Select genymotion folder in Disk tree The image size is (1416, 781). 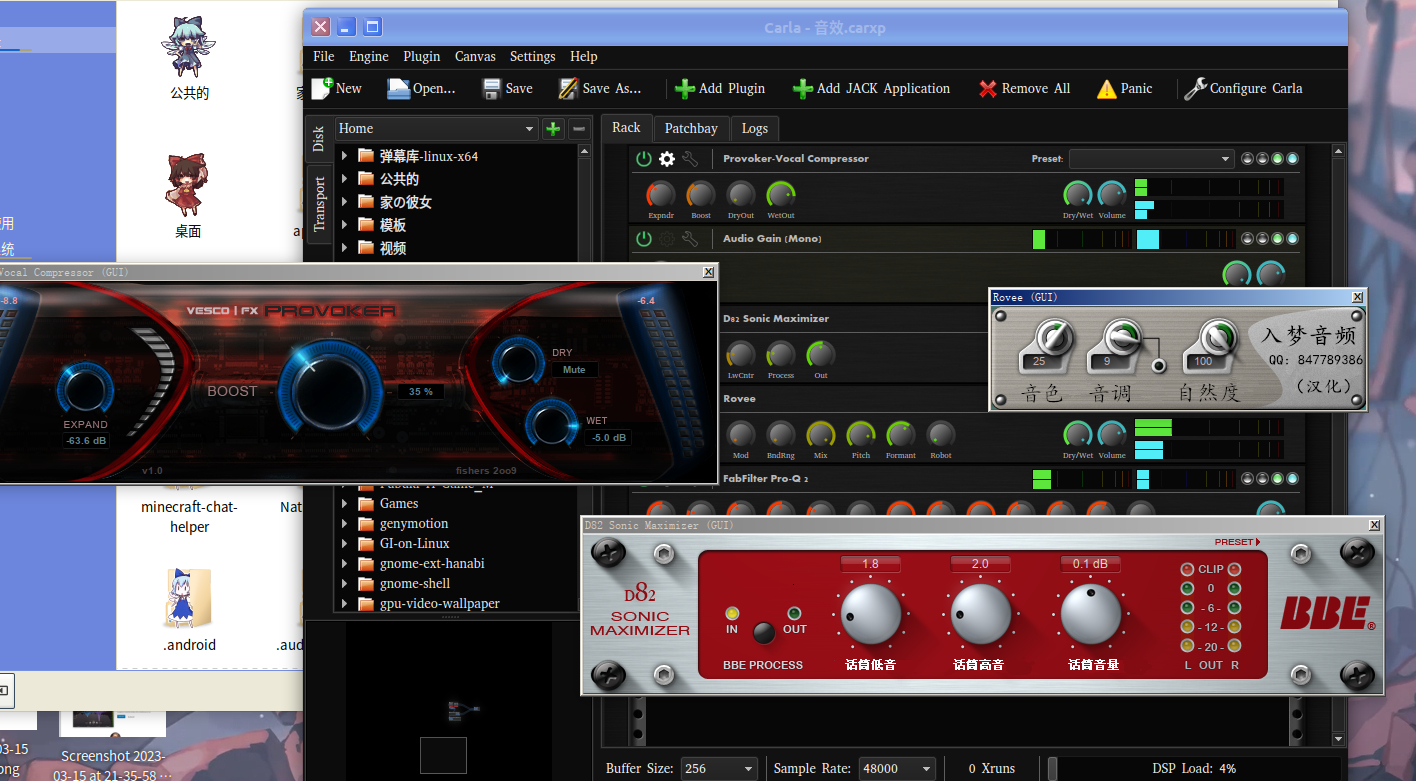pos(414,523)
